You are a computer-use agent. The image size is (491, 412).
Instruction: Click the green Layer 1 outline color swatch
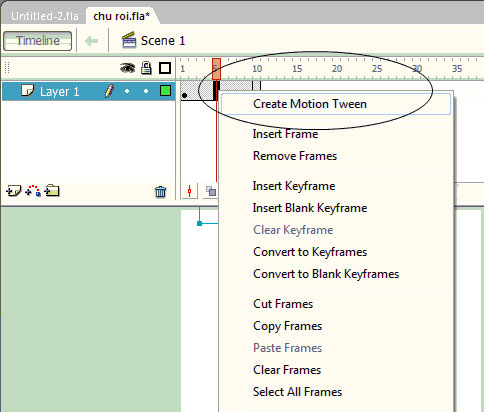tap(165, 91)
